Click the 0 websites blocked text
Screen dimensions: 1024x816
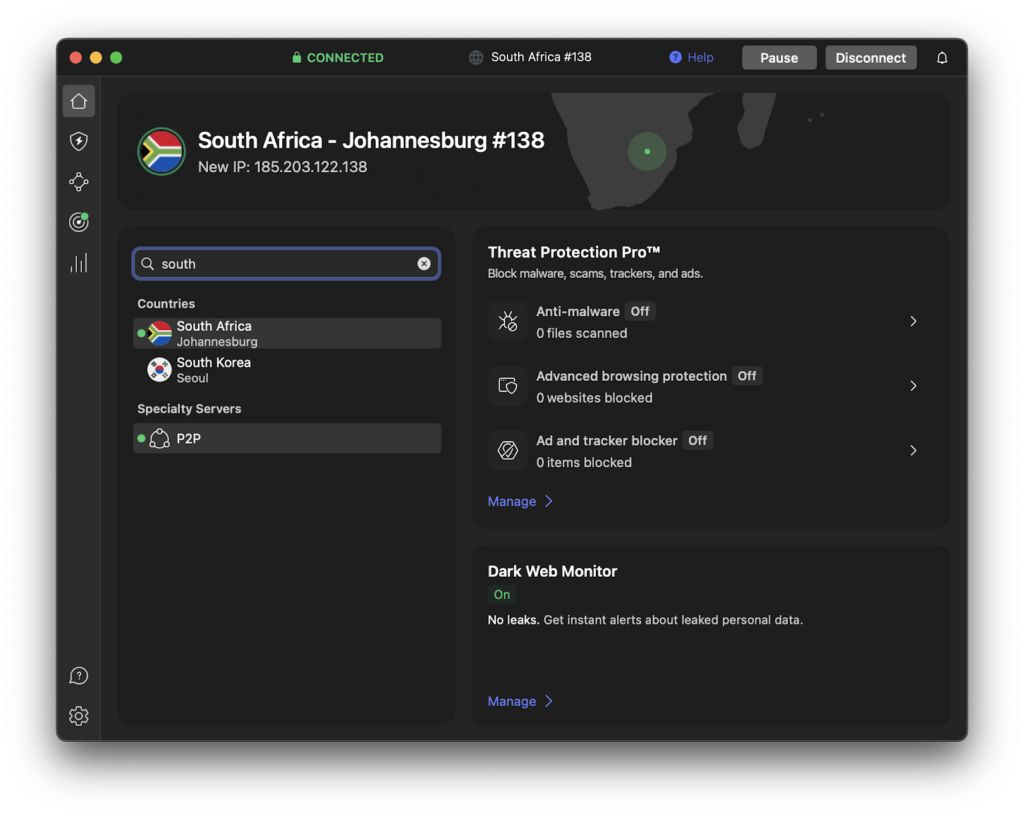pos(594,398)
